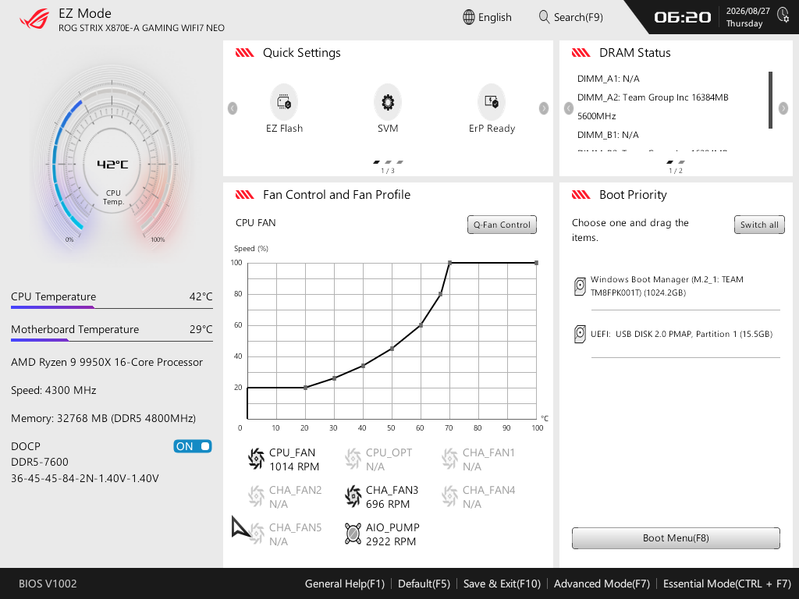Click the ROG logo icon
This screenshot has width=799, height=599.
pos(35,19)
